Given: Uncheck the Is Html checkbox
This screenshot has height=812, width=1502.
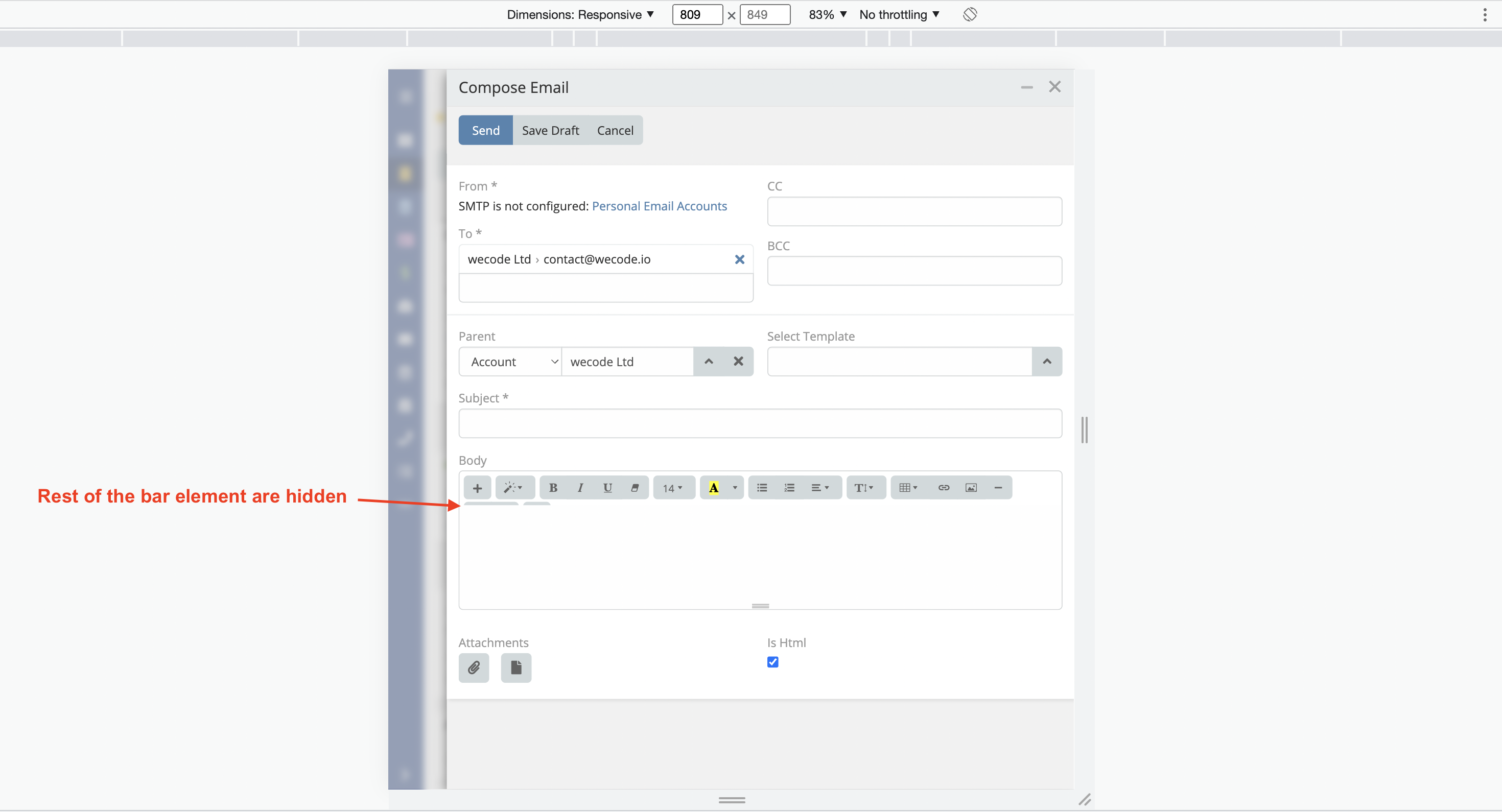Looking at the screenshot, I should pyautogui.click(x=772, y=662).
